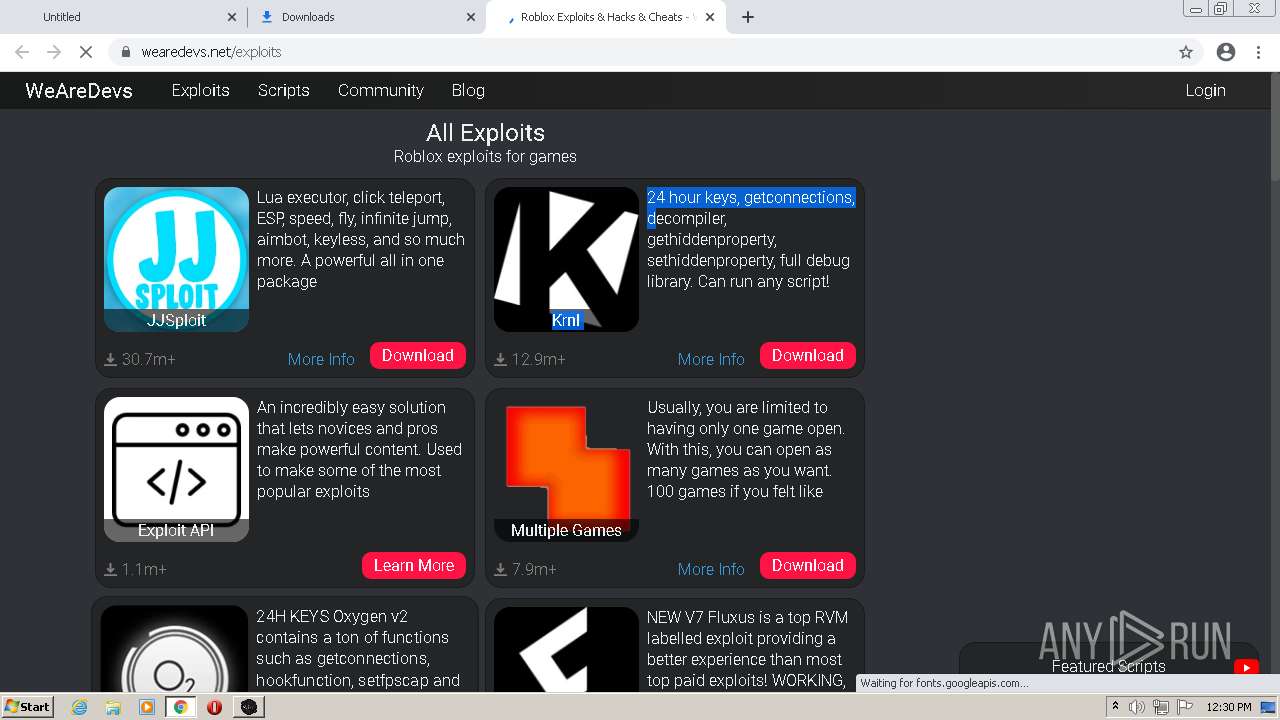The height and width of the screenshot is (720, 1280).
Task: Open a new browser tab
Action: [x=748, y=17]
